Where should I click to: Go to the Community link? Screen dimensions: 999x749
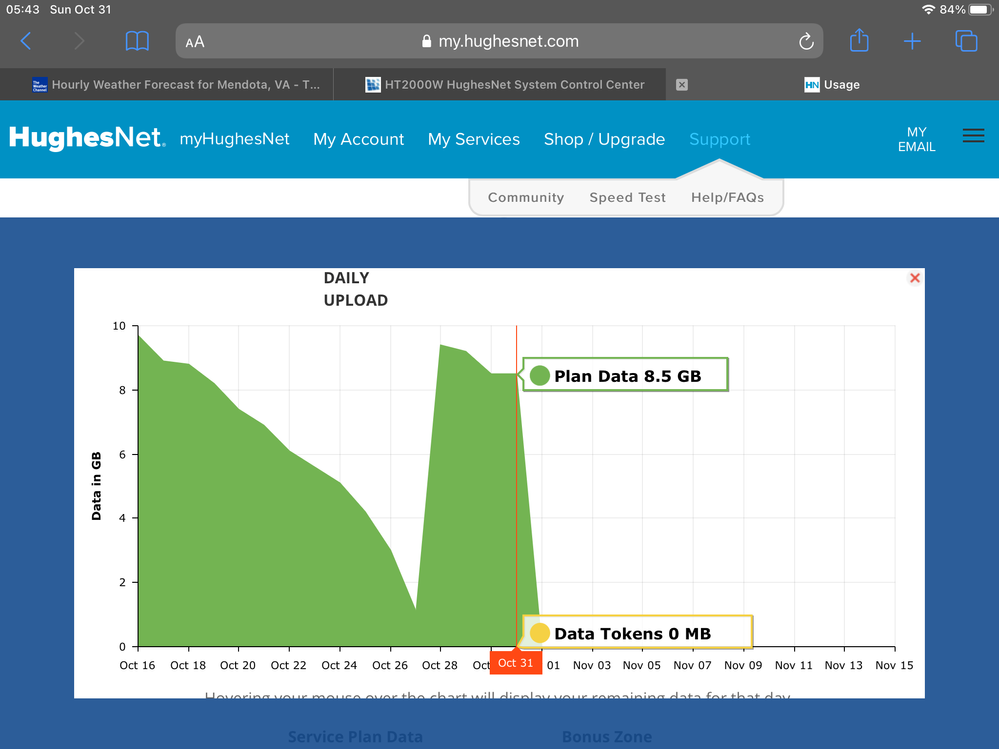[526, 197]
